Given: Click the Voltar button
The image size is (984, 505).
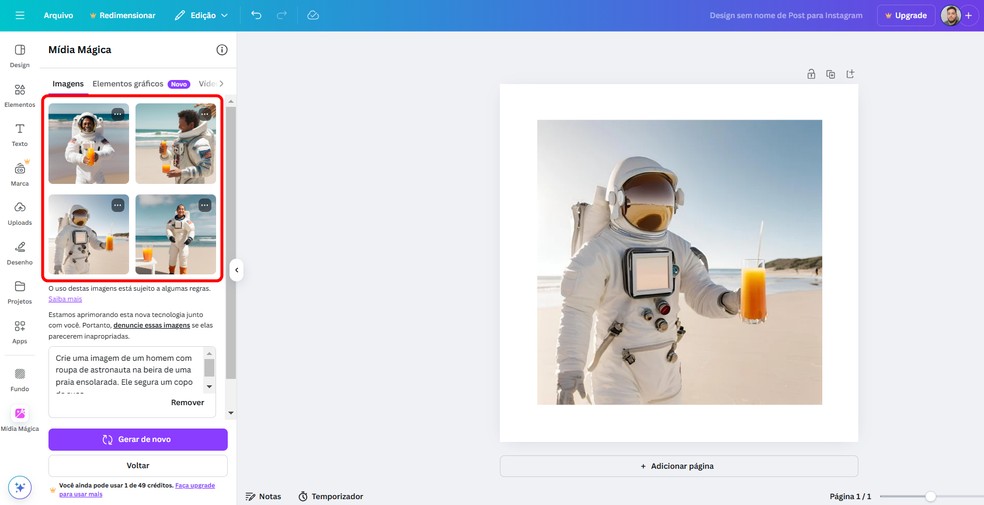Looking at the screenshot, I should tap(138, 465).
